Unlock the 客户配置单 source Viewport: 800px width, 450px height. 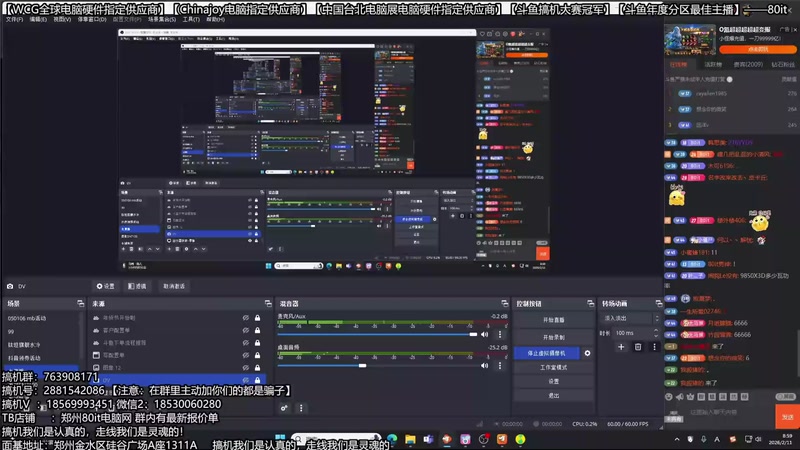pyautogui.click(x=258, y=330)
